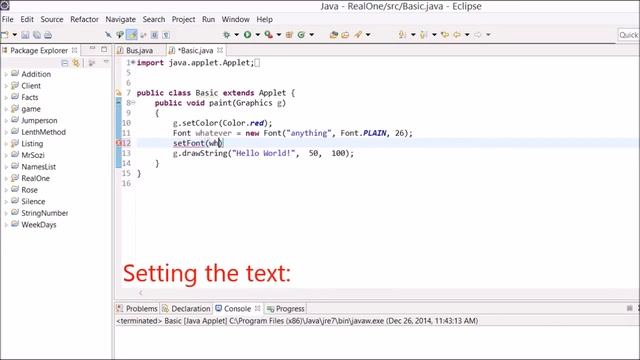
Task: Click the New Java Class green icon
Action: tap(301, 35)
